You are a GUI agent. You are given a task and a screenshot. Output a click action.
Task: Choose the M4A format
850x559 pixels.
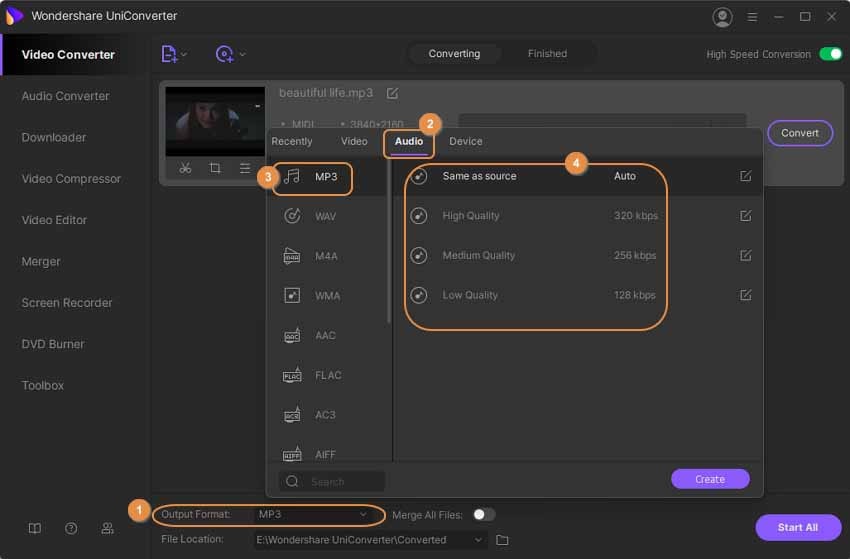328,256
